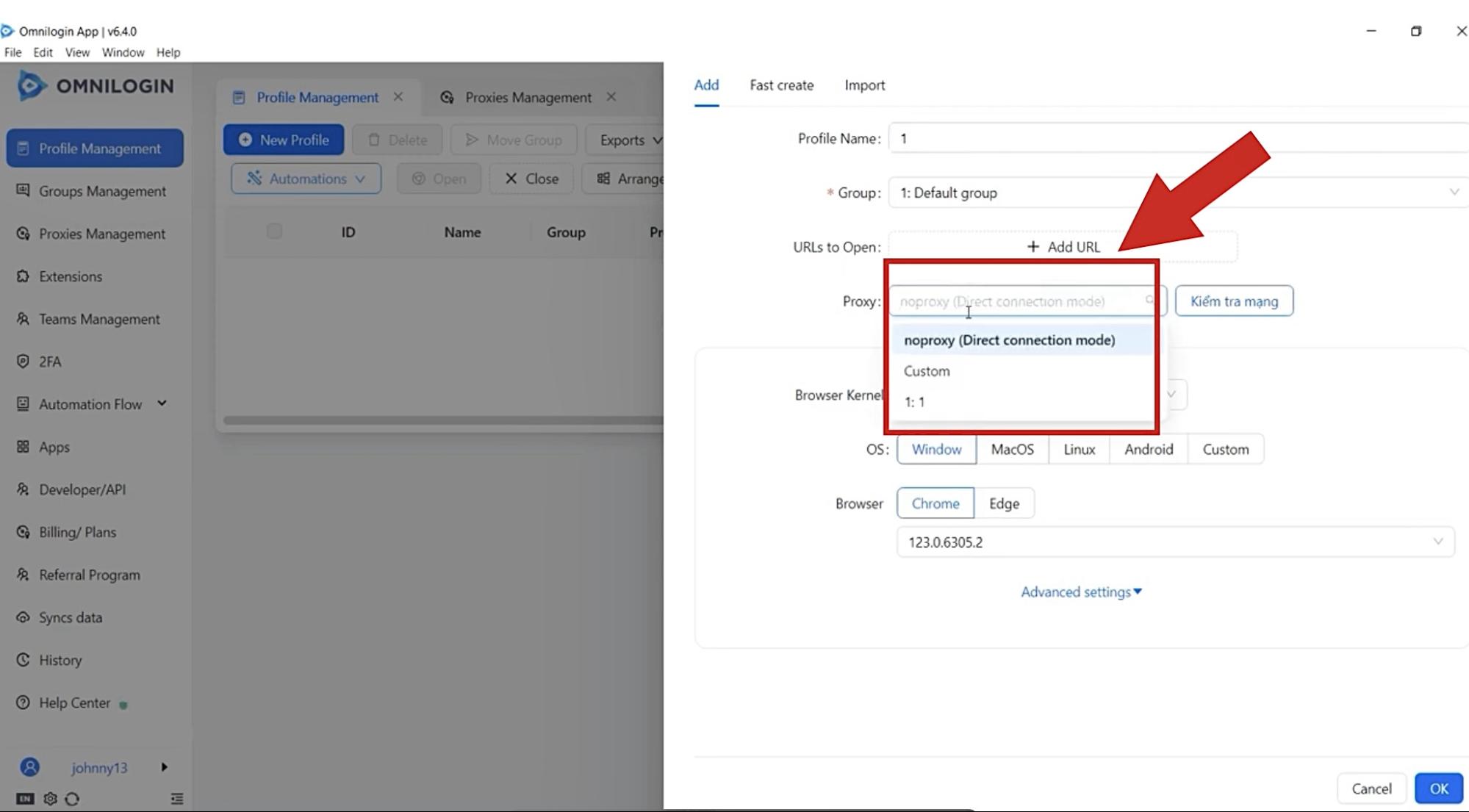
Task: Open the Automations dropdown
Action: point(306,179)
